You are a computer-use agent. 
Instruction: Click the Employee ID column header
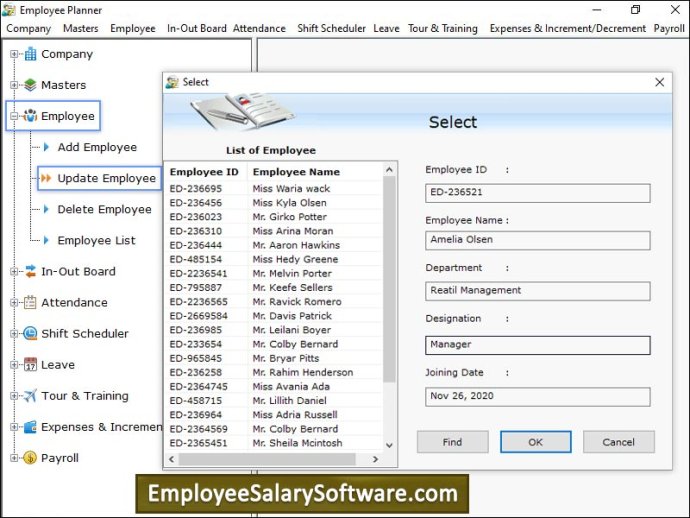click(x=205, y=172)
